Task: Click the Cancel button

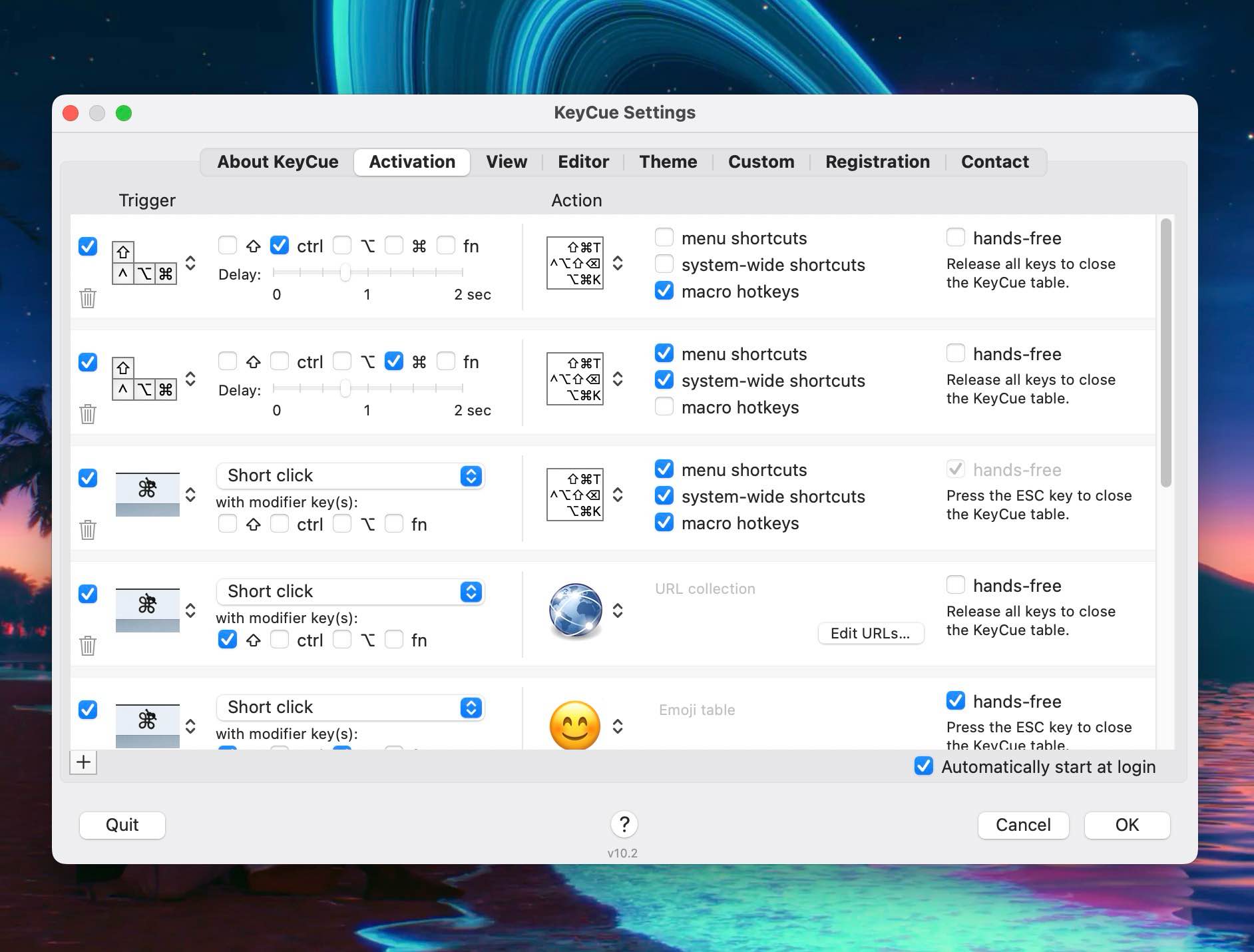Action: 1023,825
